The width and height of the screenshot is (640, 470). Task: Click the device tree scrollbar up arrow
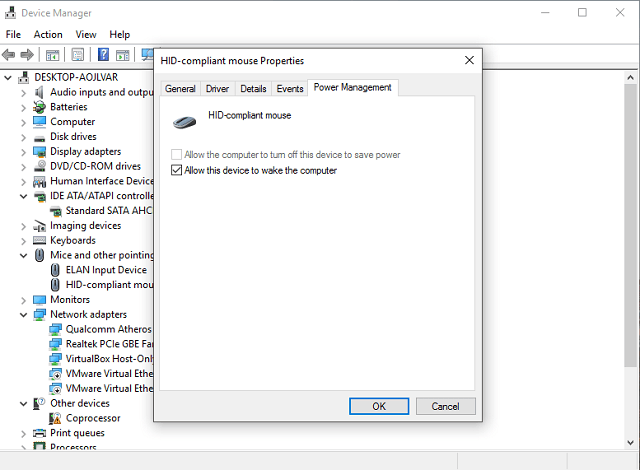[630, 78]
